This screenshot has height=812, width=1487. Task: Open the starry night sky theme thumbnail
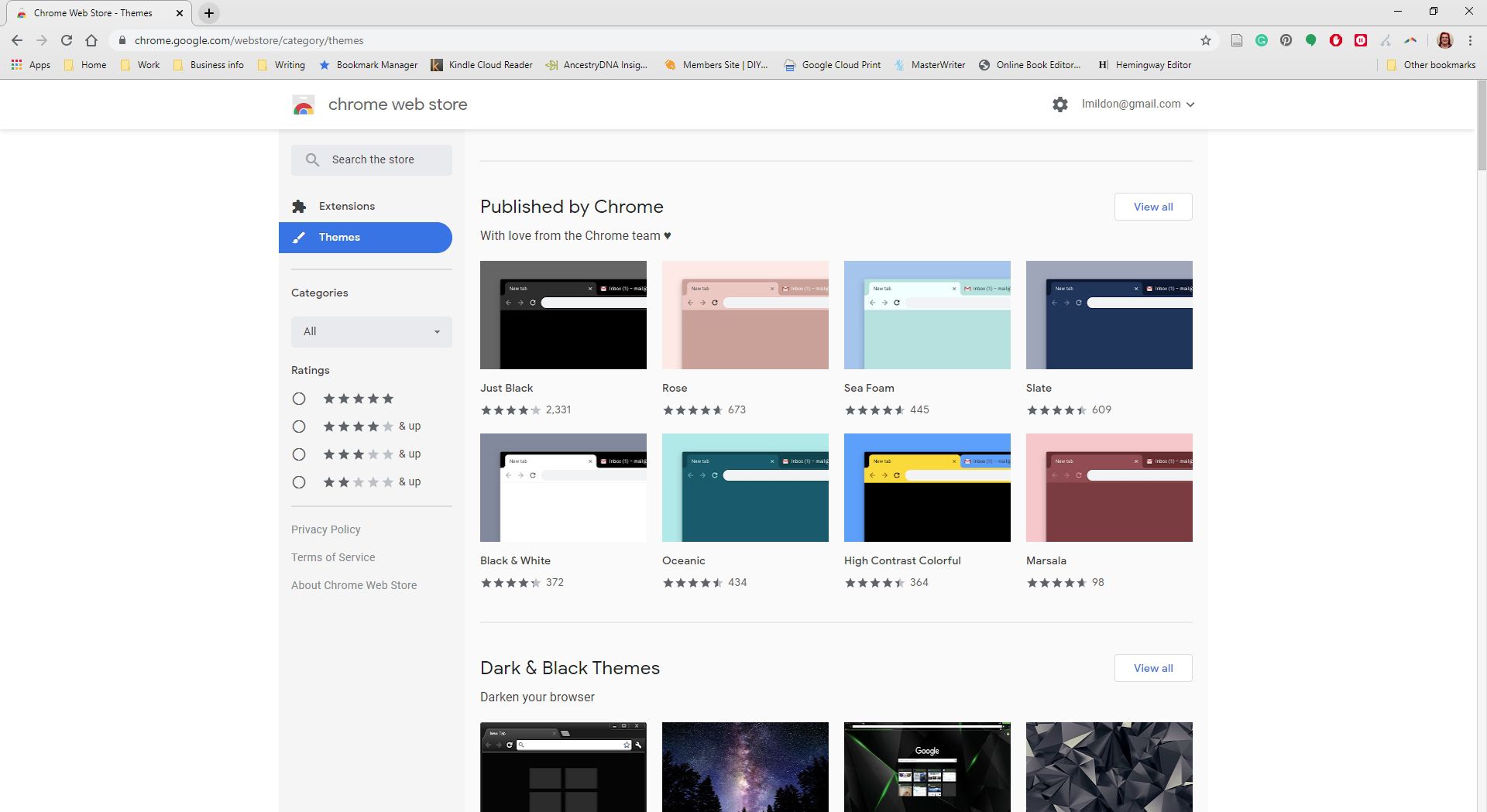coord(745,767)
